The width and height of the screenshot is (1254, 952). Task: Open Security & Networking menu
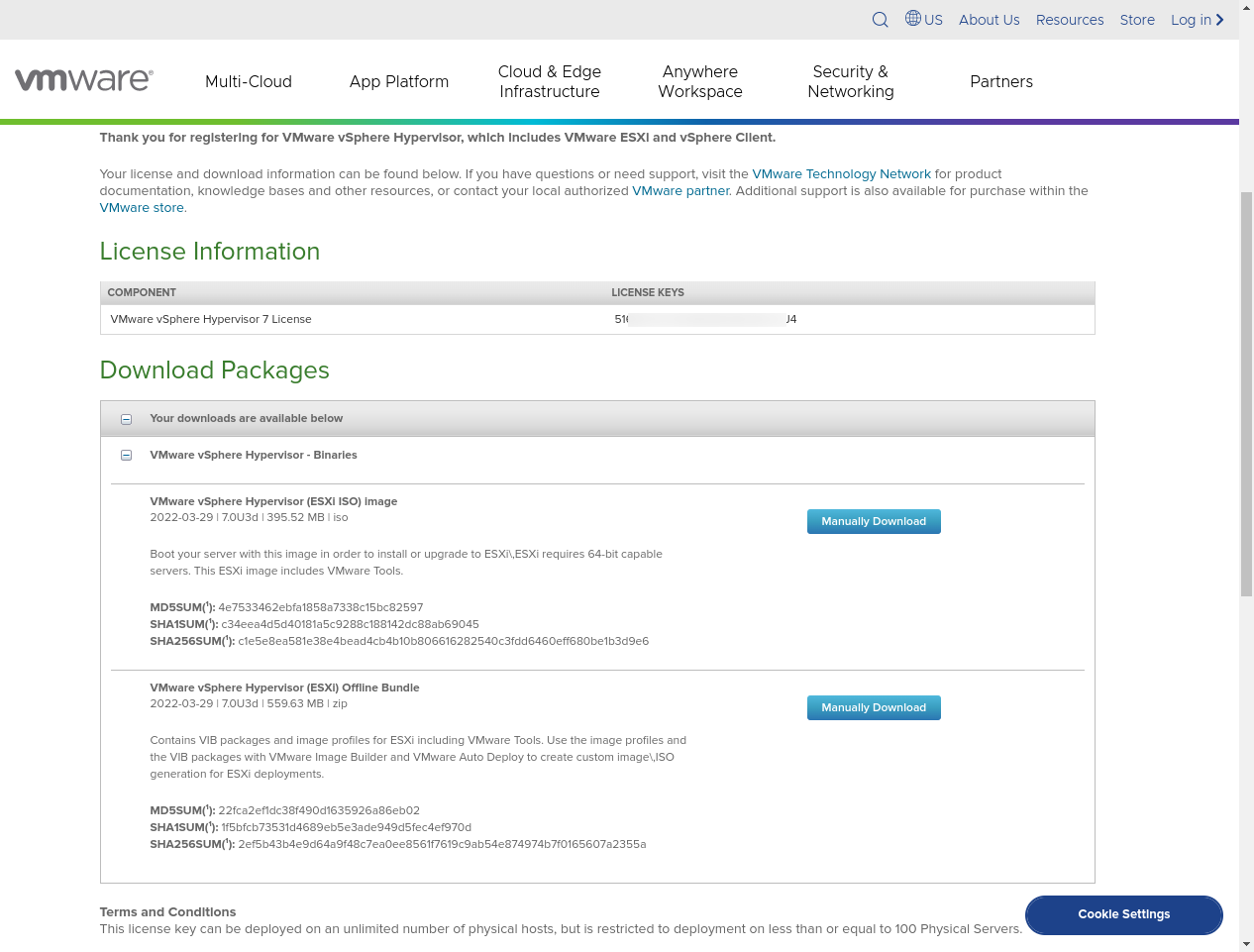851,81
